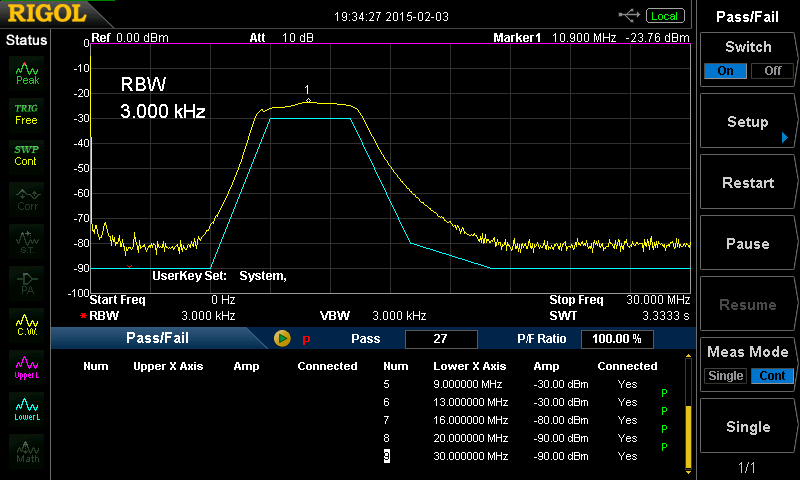Click the red P status indicator
This screenshot has height=480, width=800.
click(x=306, y=339)
